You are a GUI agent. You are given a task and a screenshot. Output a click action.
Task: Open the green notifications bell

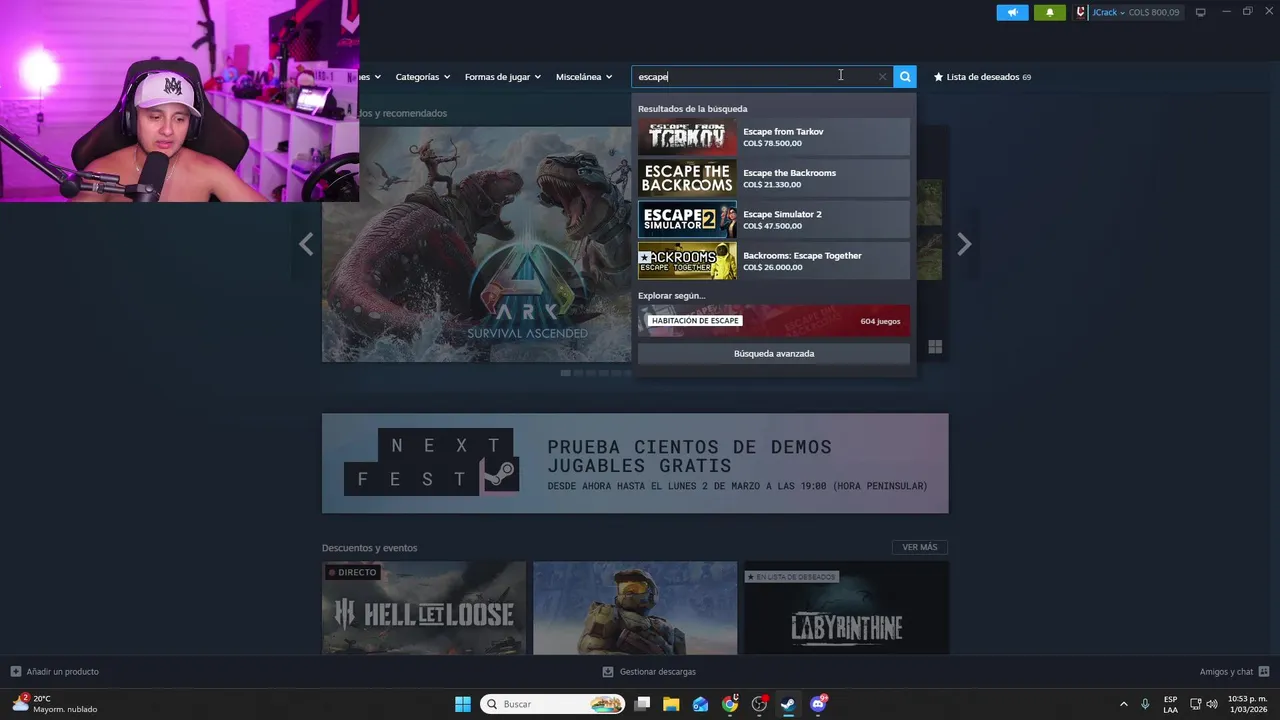click(1050, 12)
